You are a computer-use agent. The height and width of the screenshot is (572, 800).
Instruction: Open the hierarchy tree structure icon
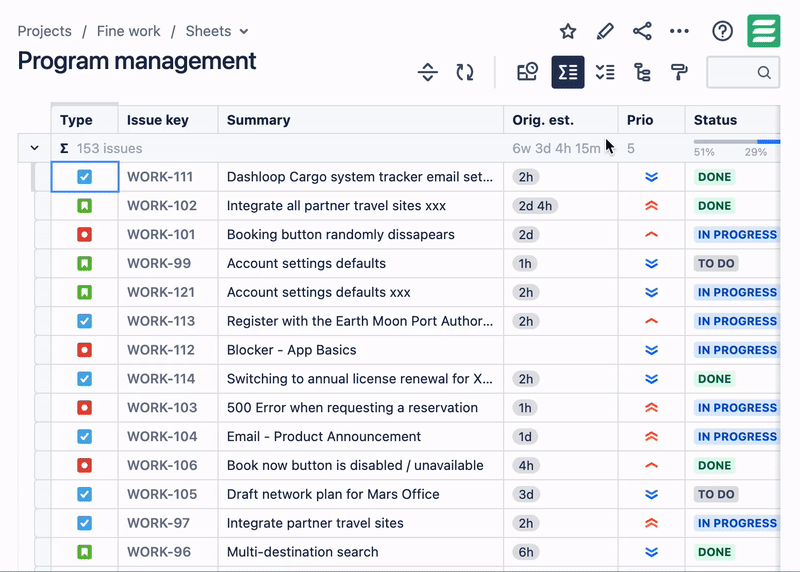pyautogui.click(x=642, y=72)
